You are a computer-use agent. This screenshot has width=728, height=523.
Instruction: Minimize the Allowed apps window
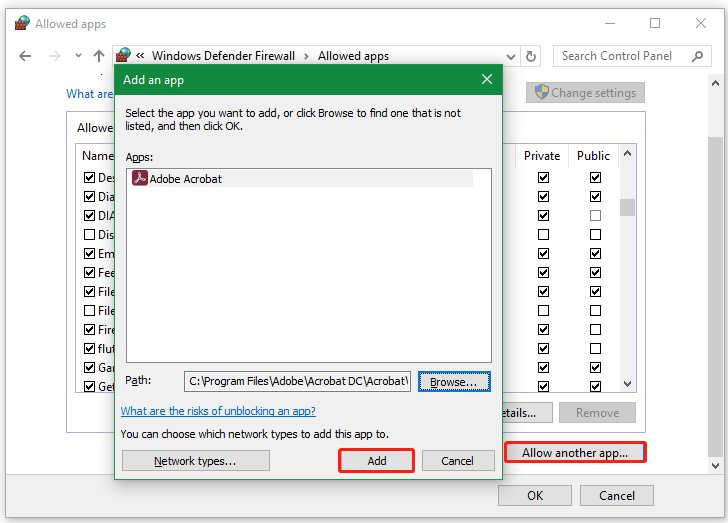tap(610, 23)
